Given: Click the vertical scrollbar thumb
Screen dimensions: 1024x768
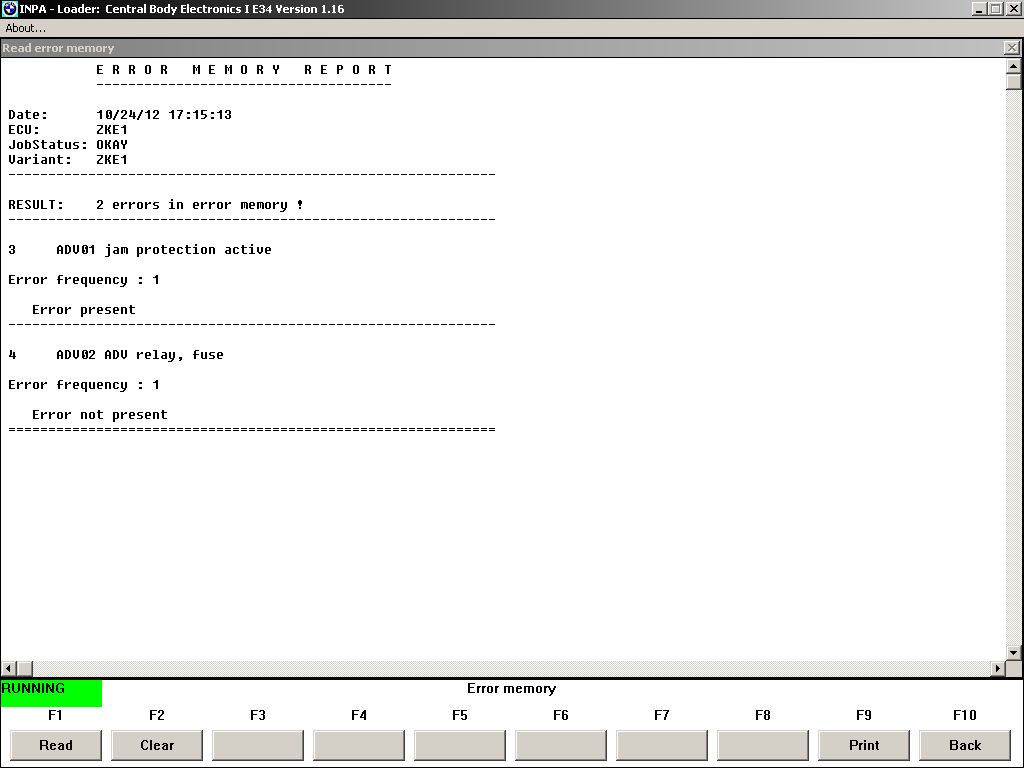Looking at the screenshot, I should (x=1013, y=82).
